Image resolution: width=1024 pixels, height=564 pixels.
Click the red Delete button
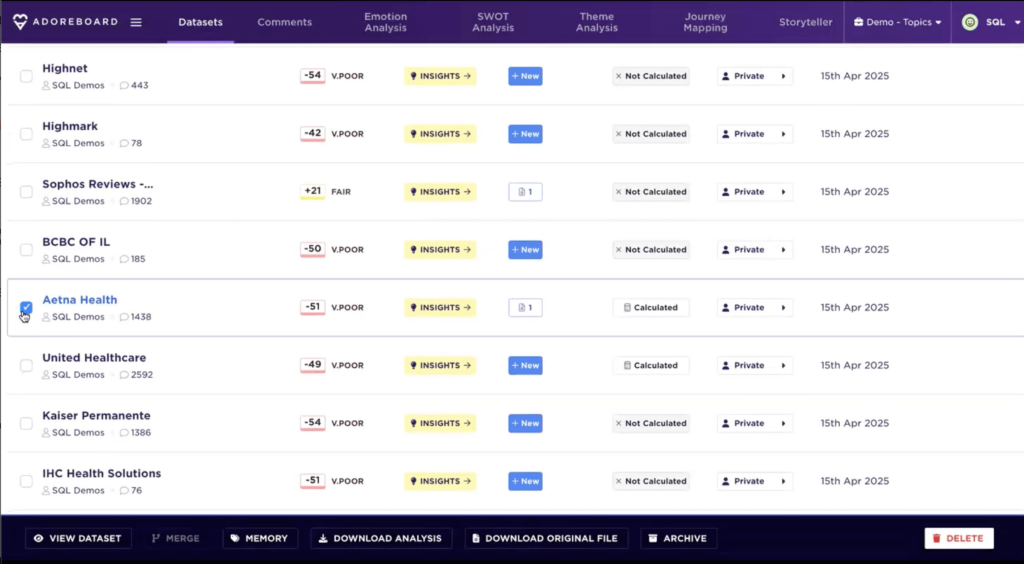click(x=959, y=539)
